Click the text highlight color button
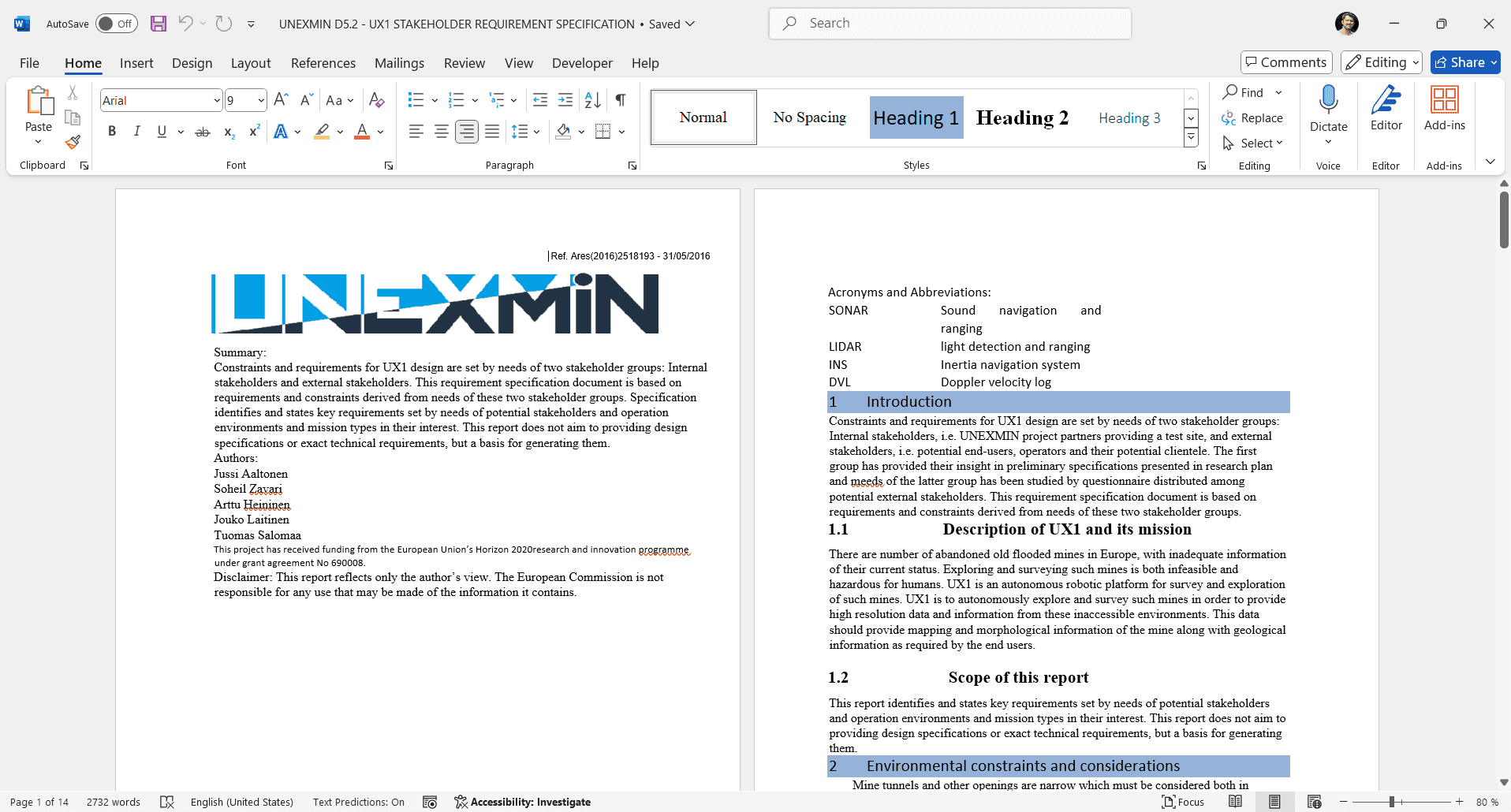Image resolution: width=1511 pixels, height=812 pixels. pos(321,132)
